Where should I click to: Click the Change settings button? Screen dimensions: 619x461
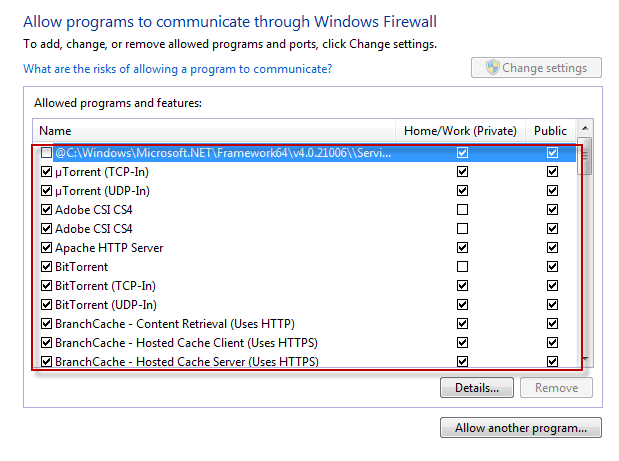point(536,68)
